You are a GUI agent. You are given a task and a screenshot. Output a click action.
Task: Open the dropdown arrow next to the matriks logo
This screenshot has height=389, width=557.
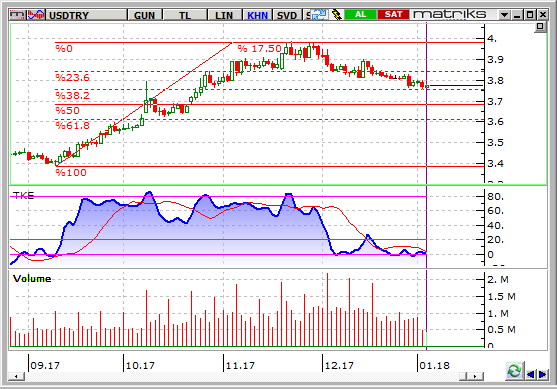[x=504, y=15]
